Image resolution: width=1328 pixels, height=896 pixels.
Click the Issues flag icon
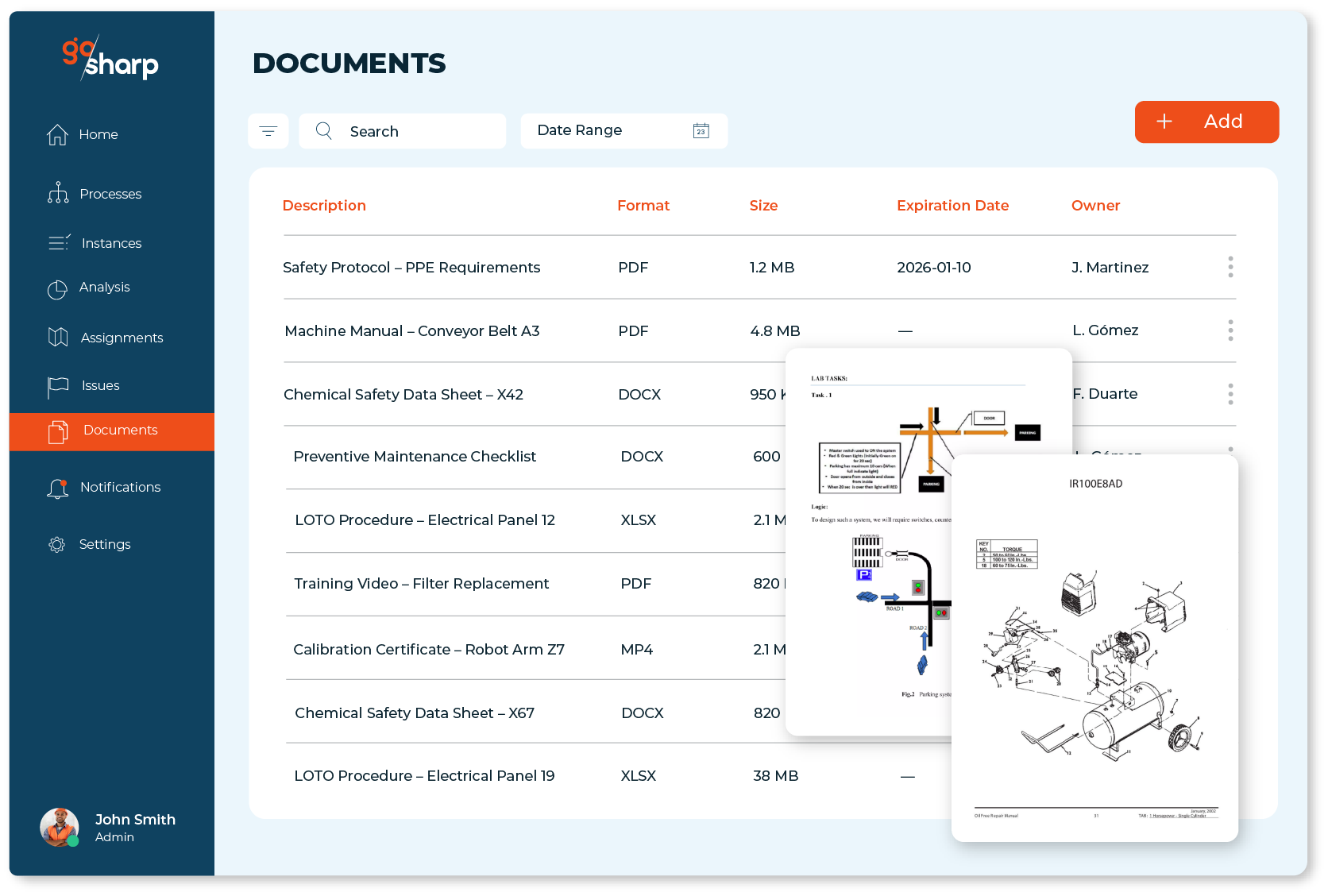click(x=58, y=387)
